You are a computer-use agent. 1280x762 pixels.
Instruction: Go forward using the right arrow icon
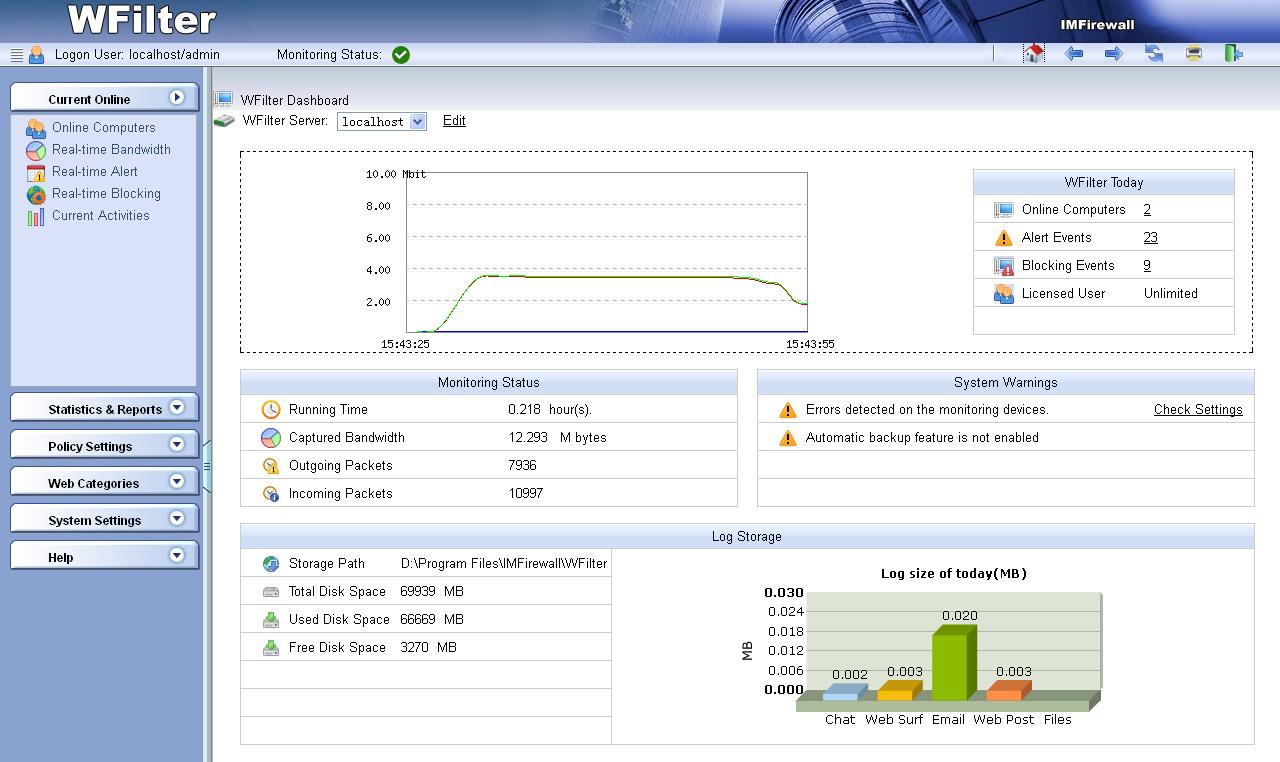click(1114, 54)
